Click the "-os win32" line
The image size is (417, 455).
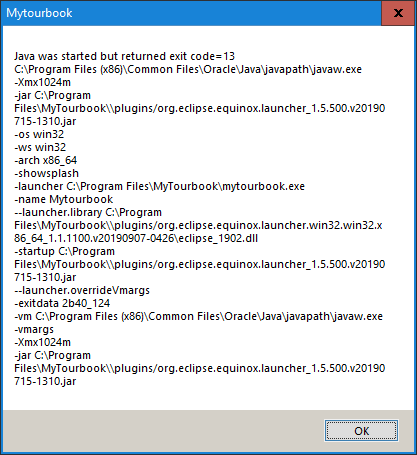coord(39,134)
